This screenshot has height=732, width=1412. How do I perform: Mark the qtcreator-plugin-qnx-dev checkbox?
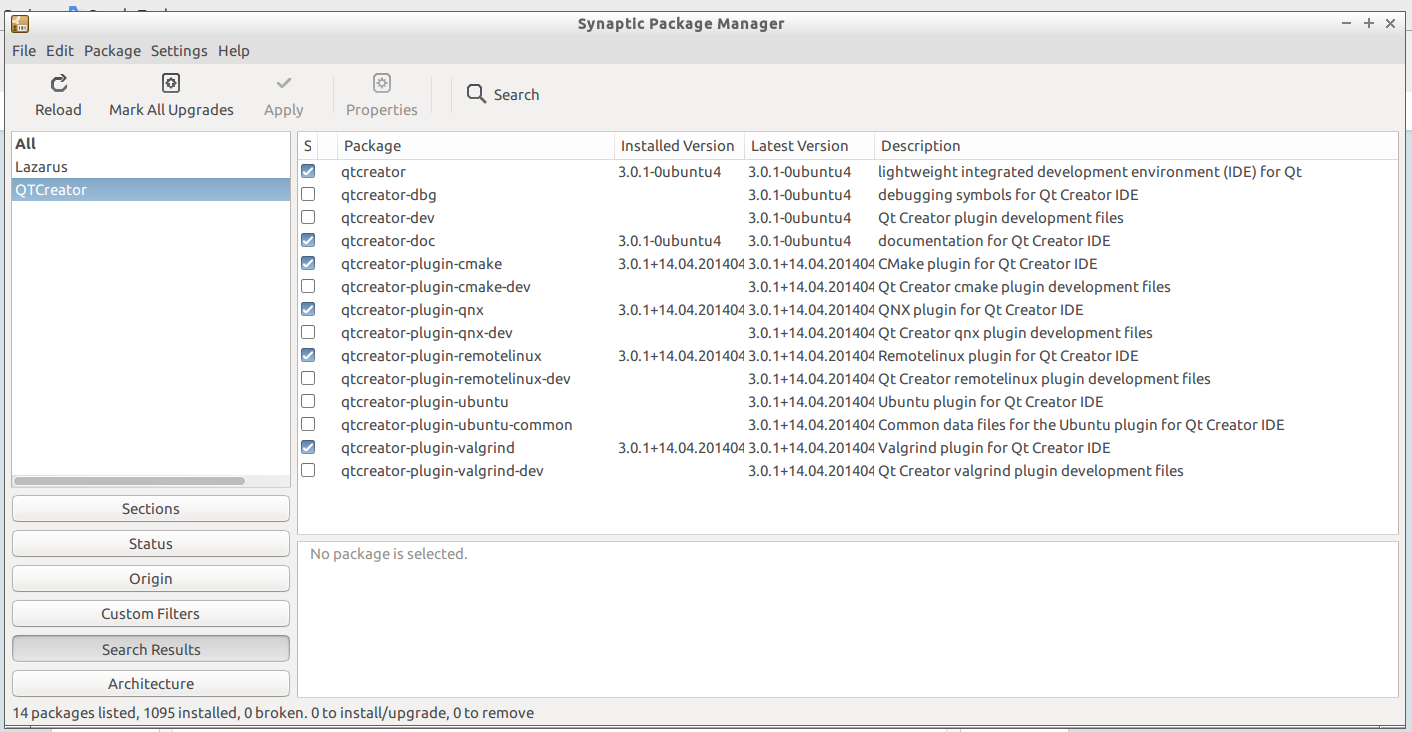(308, 332)
